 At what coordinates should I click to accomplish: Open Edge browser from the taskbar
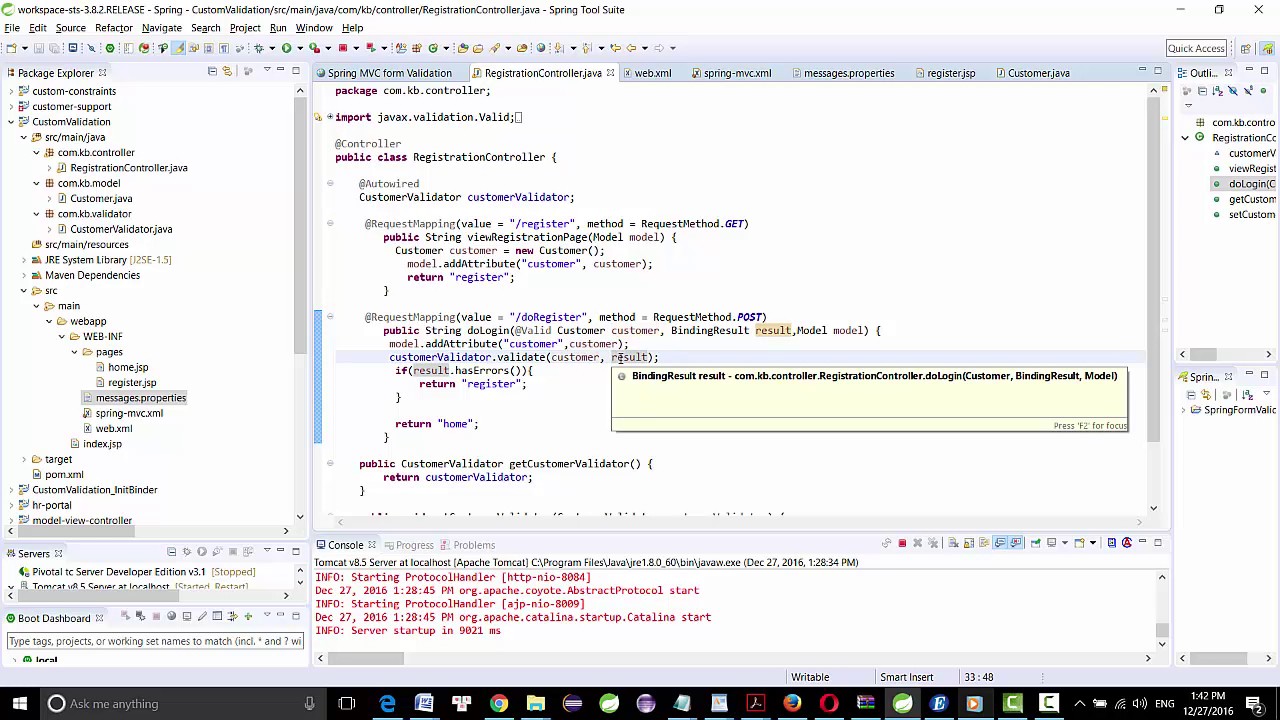(387, 704)
